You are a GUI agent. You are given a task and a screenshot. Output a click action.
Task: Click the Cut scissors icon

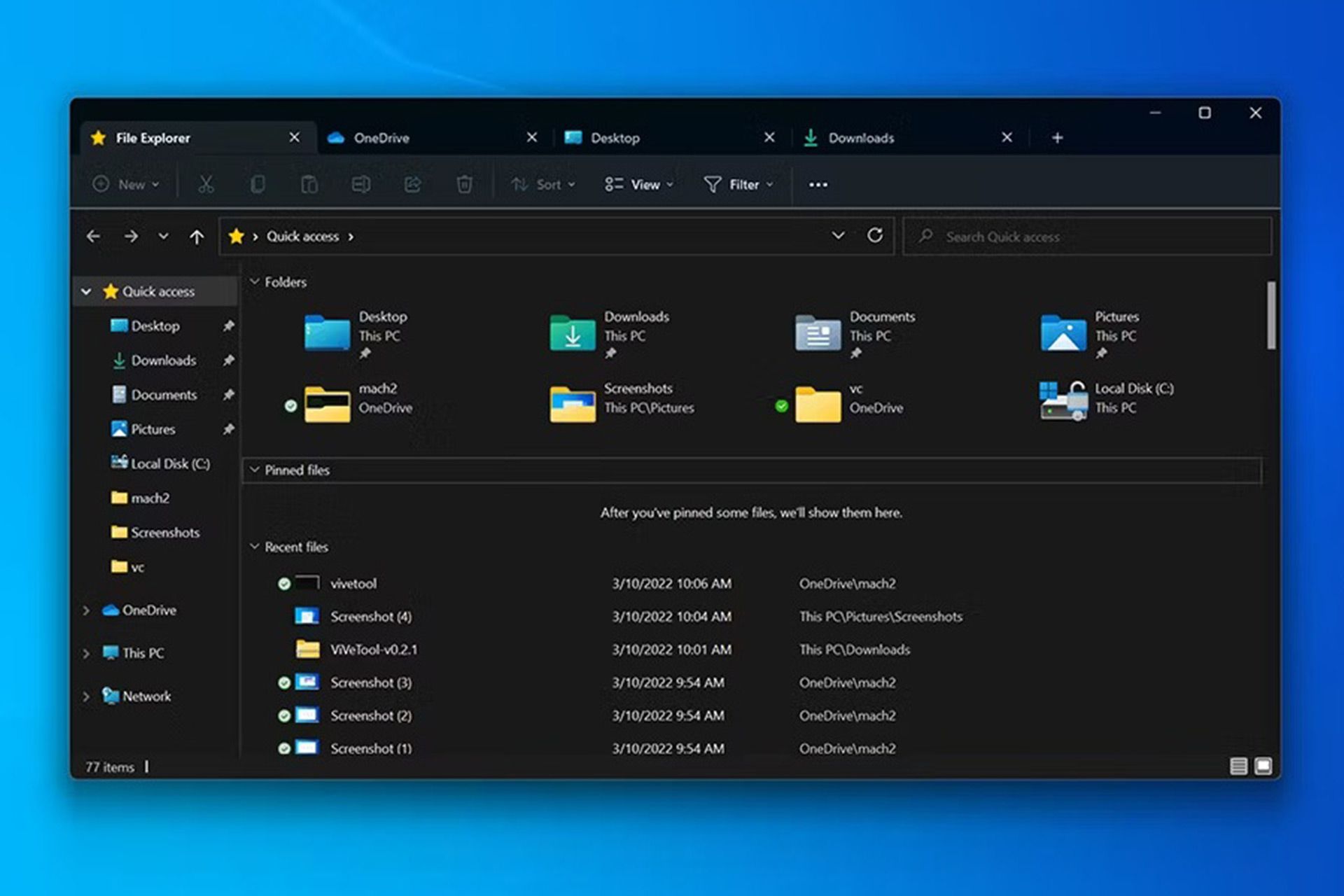(x=205, y=184)
